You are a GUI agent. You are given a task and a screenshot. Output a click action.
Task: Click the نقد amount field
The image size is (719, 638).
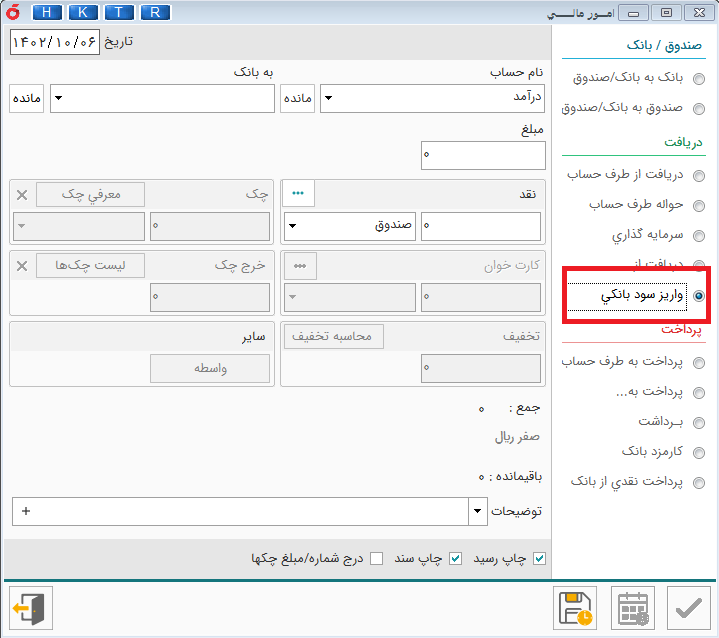(x=481, y=226)
